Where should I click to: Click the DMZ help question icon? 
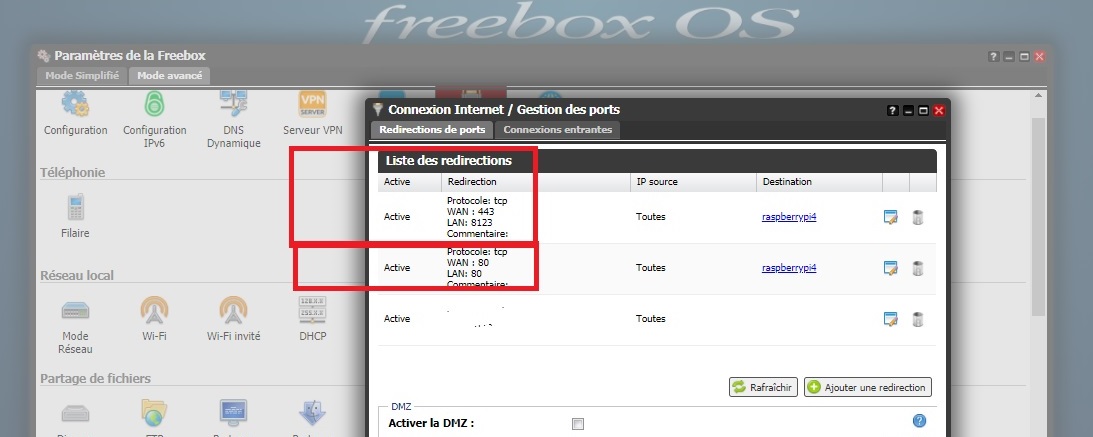click(x=919, y=422)
